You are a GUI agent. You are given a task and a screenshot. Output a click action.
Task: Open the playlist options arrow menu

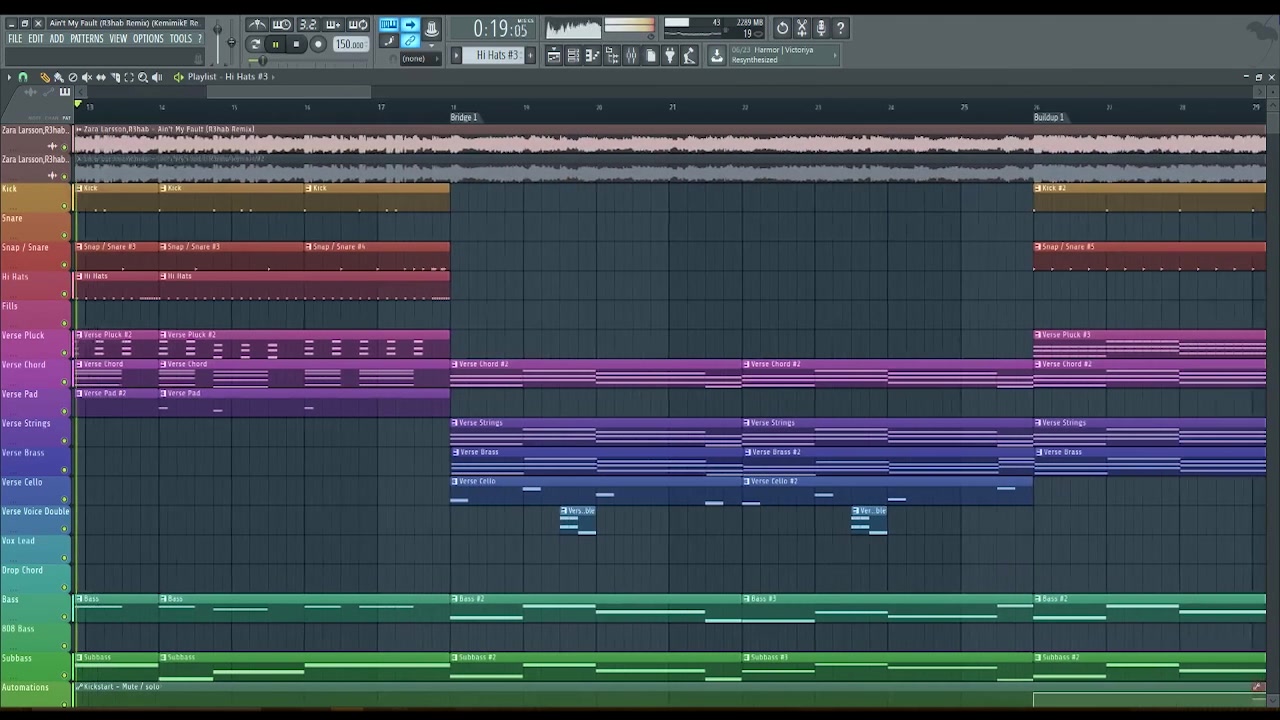[x=9, y=77]
